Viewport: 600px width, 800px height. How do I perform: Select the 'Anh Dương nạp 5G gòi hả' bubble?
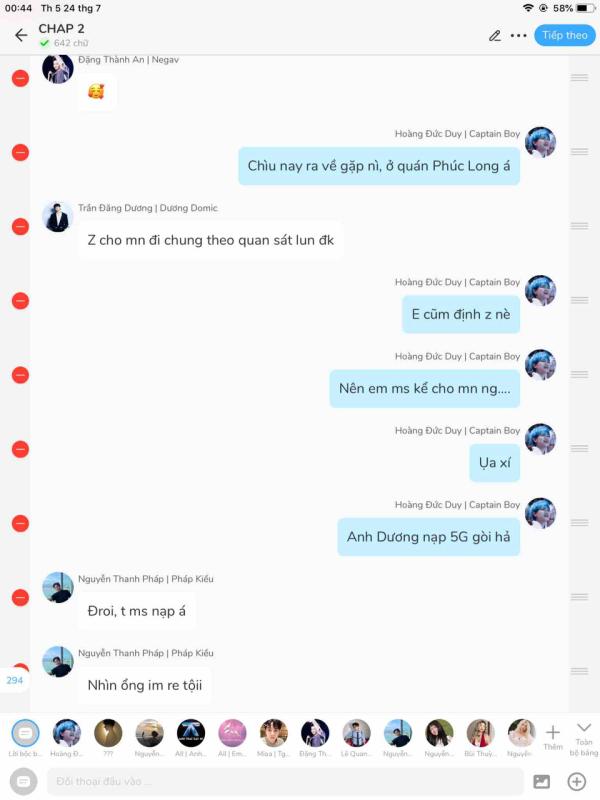(429, 537)
